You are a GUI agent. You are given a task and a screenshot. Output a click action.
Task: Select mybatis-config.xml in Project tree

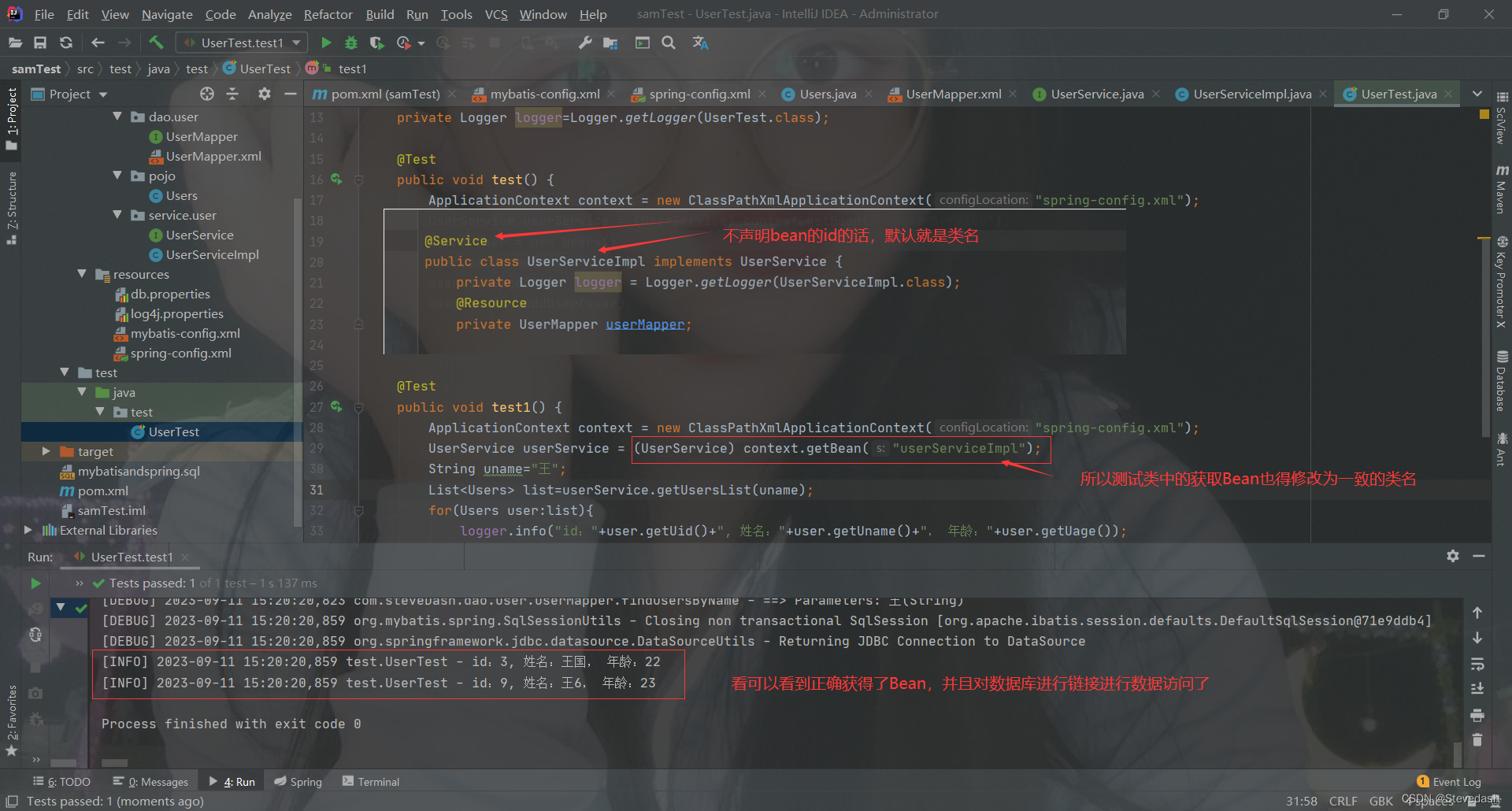click(x=185, y=333)
